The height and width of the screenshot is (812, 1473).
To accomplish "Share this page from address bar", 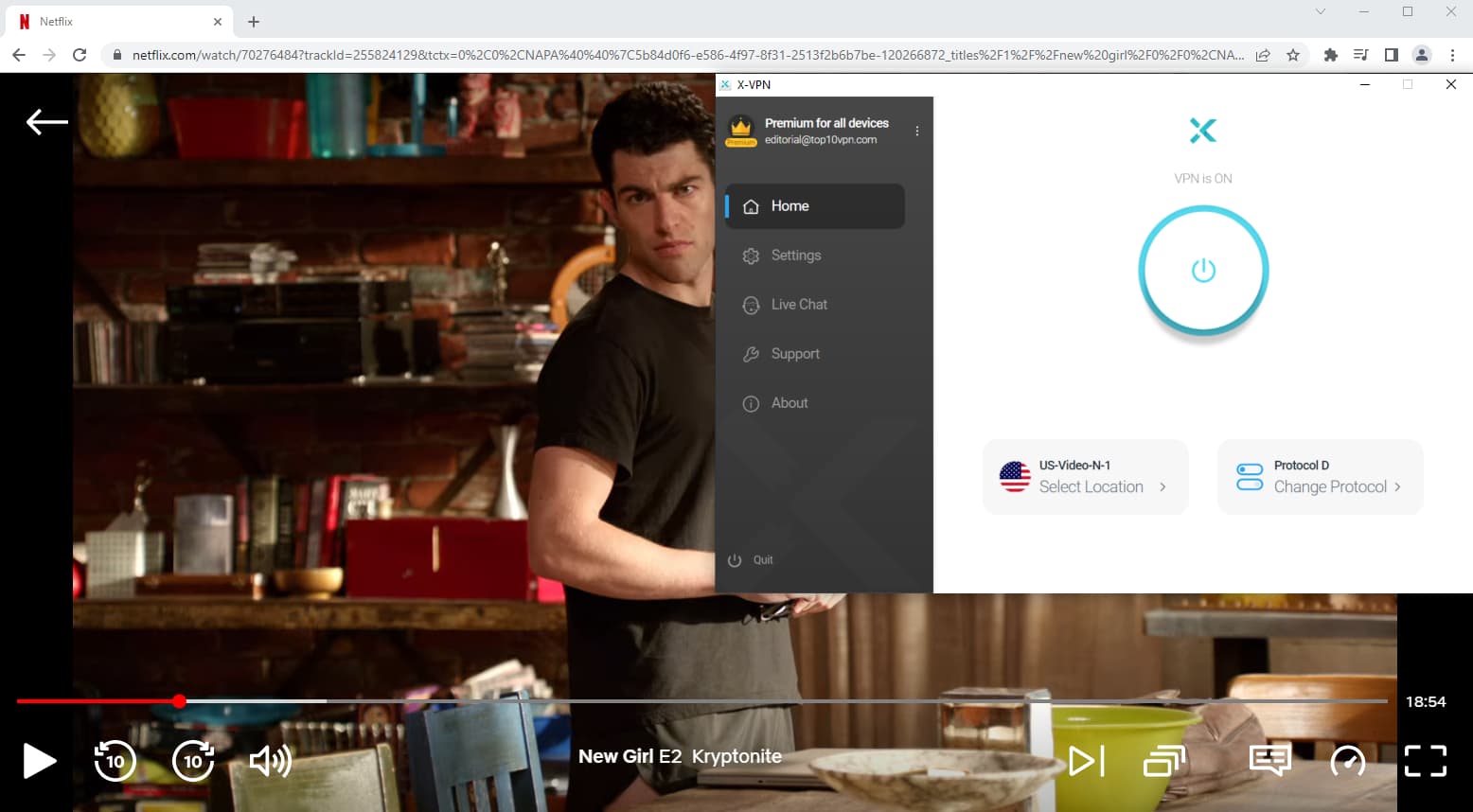I will tap(1263, 55).
